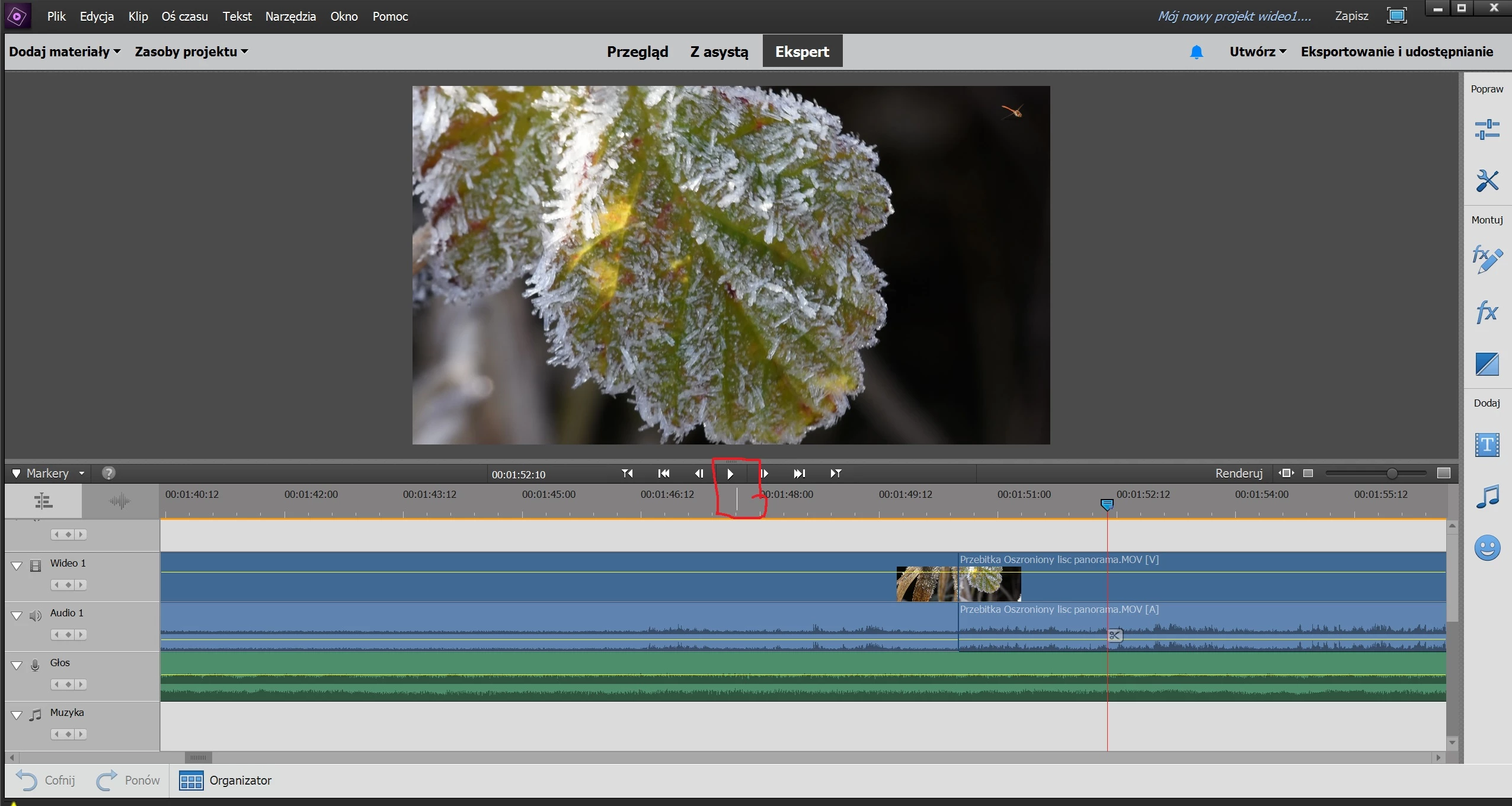
Task: Toggle the audio waveform view button
Action: (x=120, y=501)
